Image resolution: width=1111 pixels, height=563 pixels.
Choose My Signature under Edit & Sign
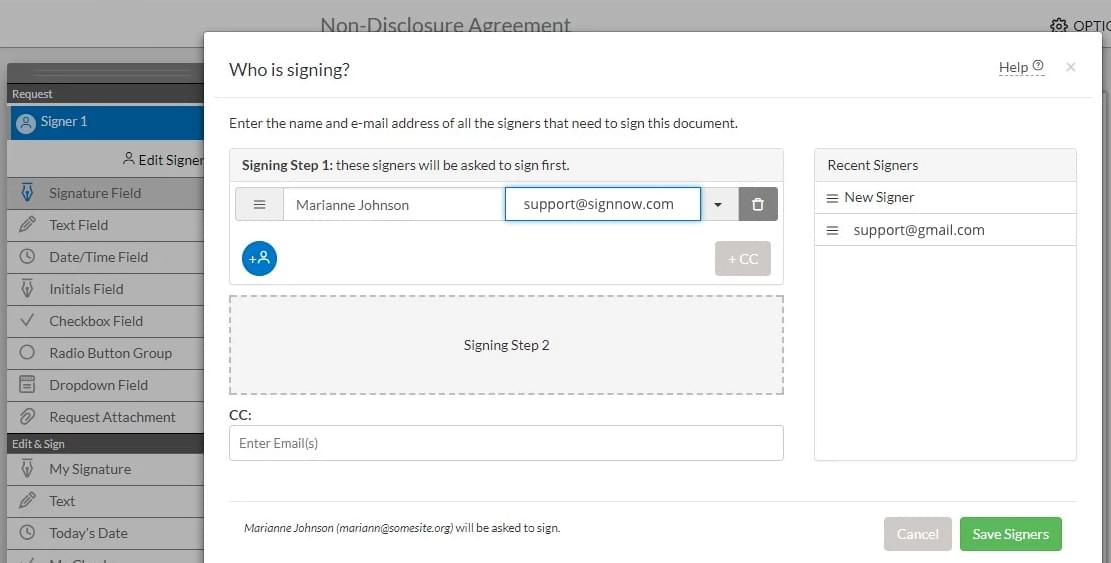click(90, 469)
